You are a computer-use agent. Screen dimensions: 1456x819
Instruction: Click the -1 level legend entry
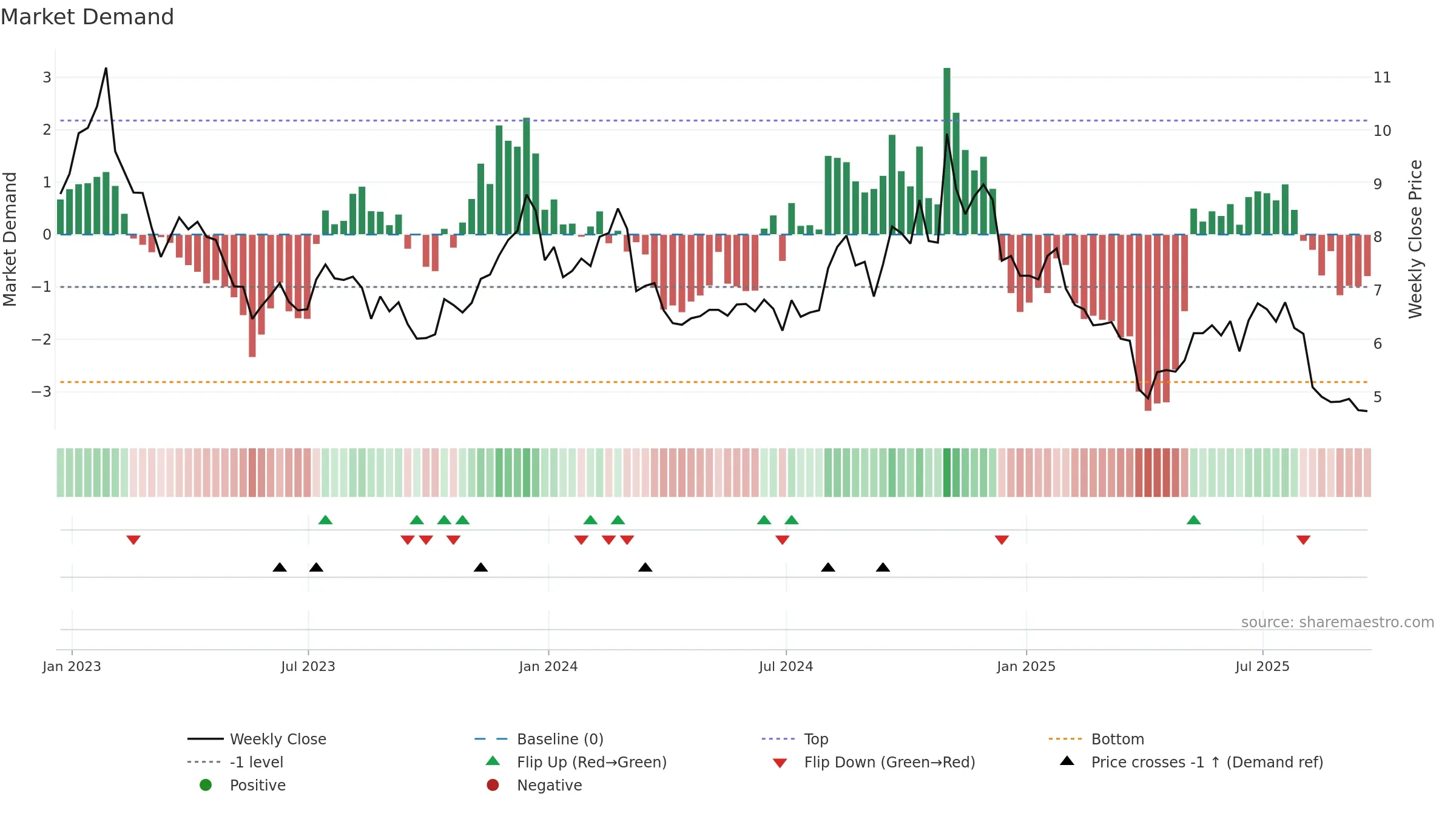(235, 762)
